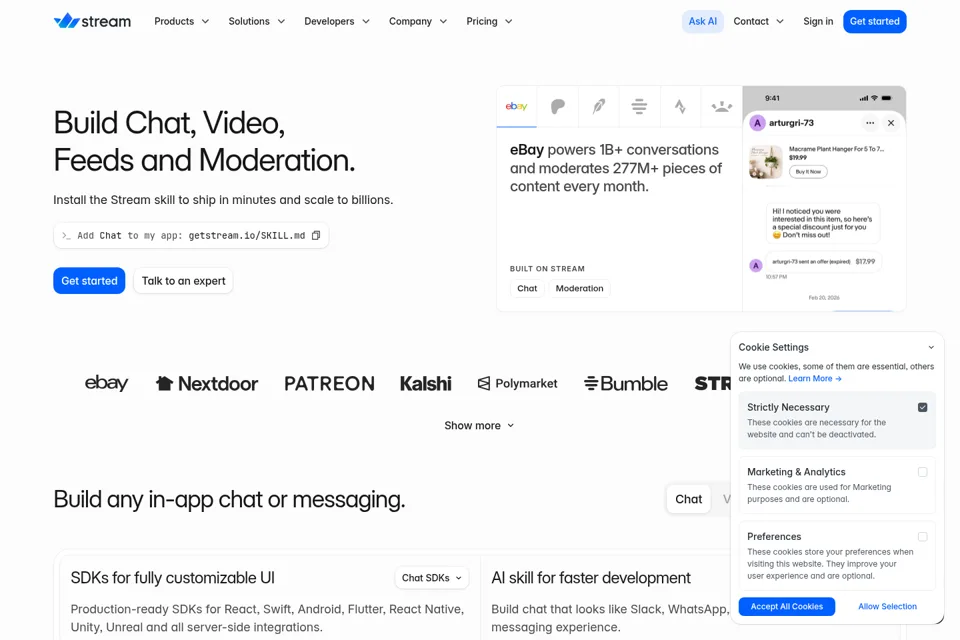Open the Solutions dropdown menu
The image size is (960, 640).
click(257, 21)
